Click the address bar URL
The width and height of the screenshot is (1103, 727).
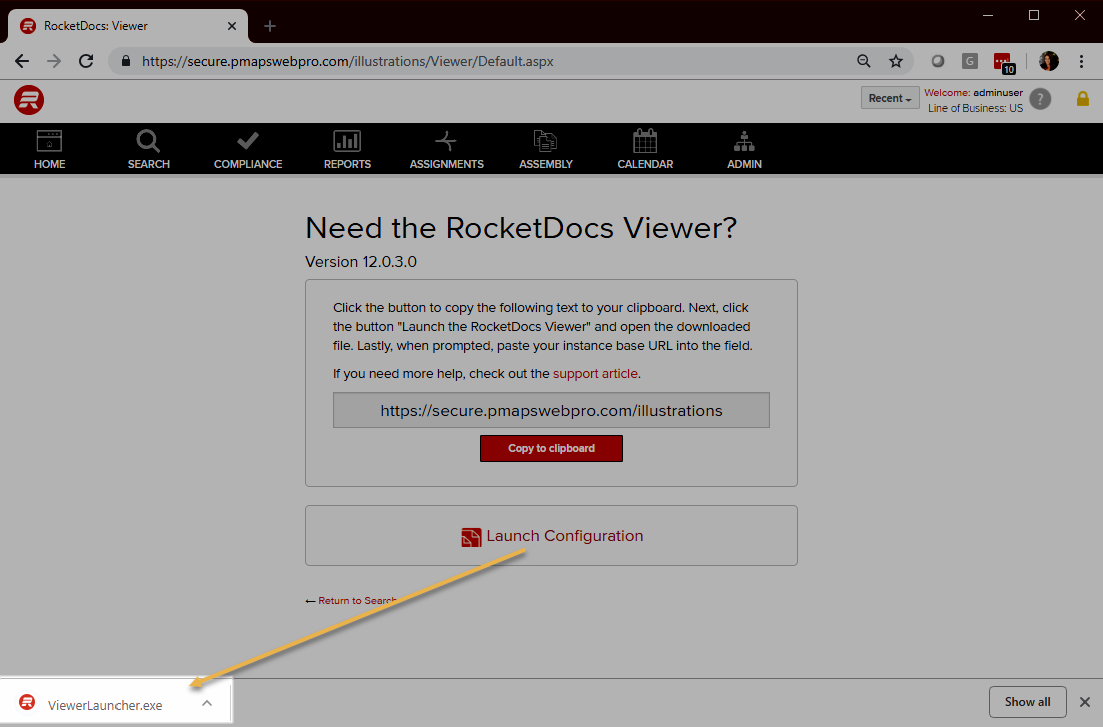pos(348,61)
